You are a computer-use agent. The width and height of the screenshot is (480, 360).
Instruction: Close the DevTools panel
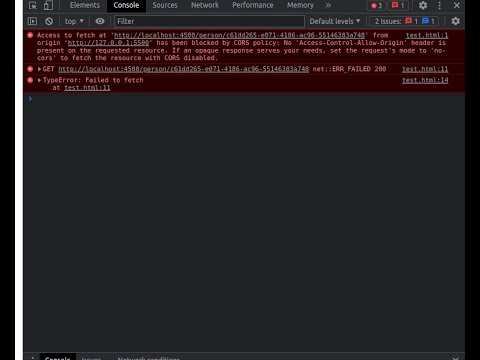[457, 5]
